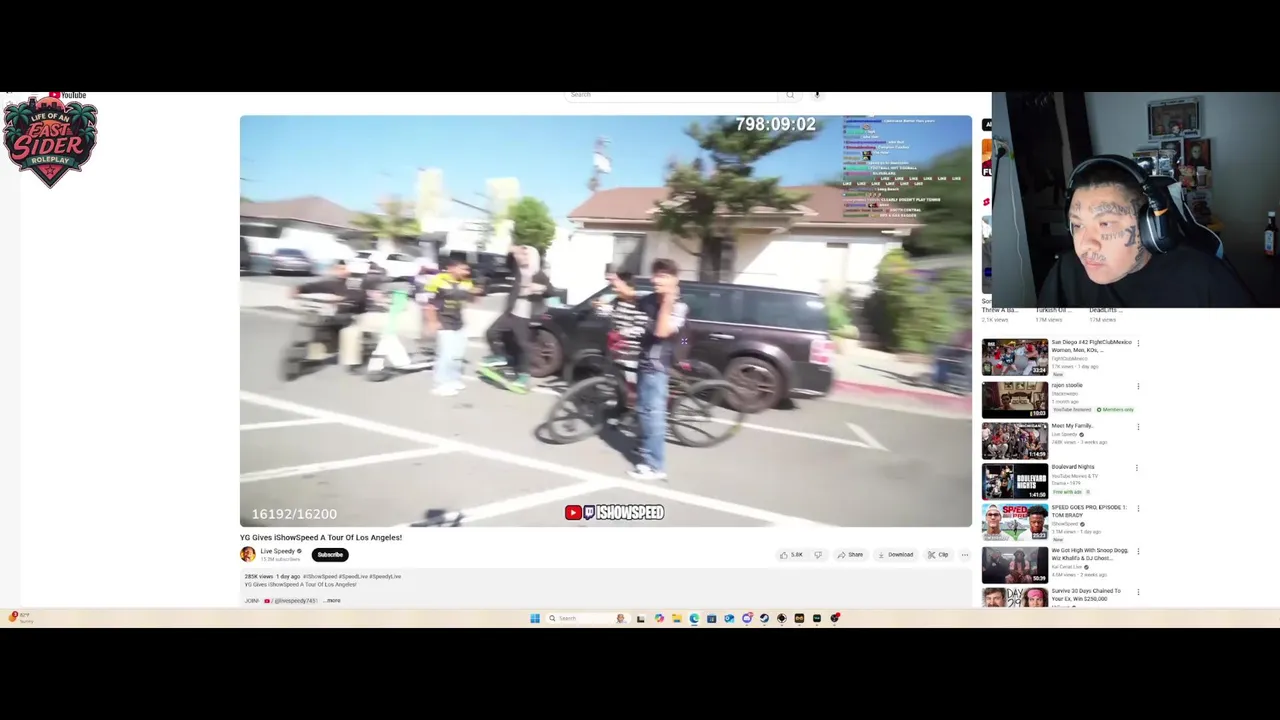The width and height of the screenshot is (1280, 720).
Task: Open the Windows Start menu
Action: [535, 618]
